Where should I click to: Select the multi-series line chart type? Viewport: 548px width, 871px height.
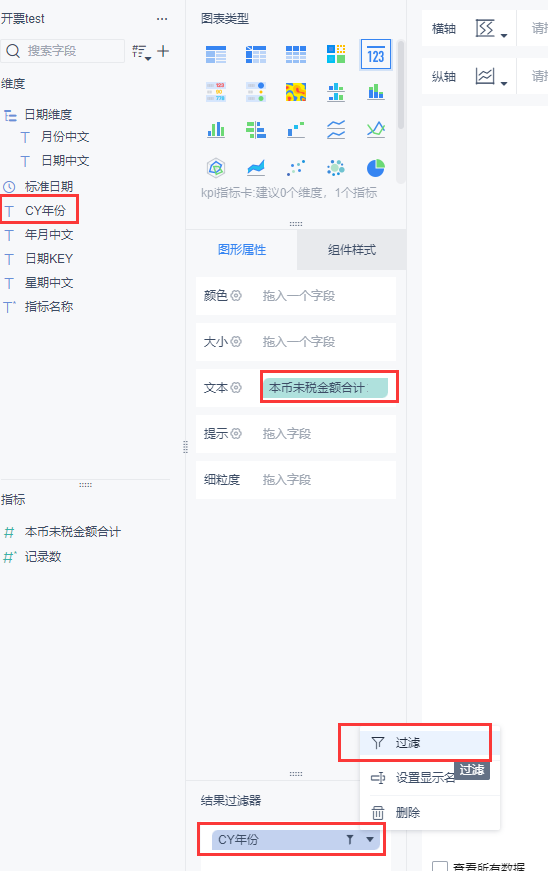point(376,129)
